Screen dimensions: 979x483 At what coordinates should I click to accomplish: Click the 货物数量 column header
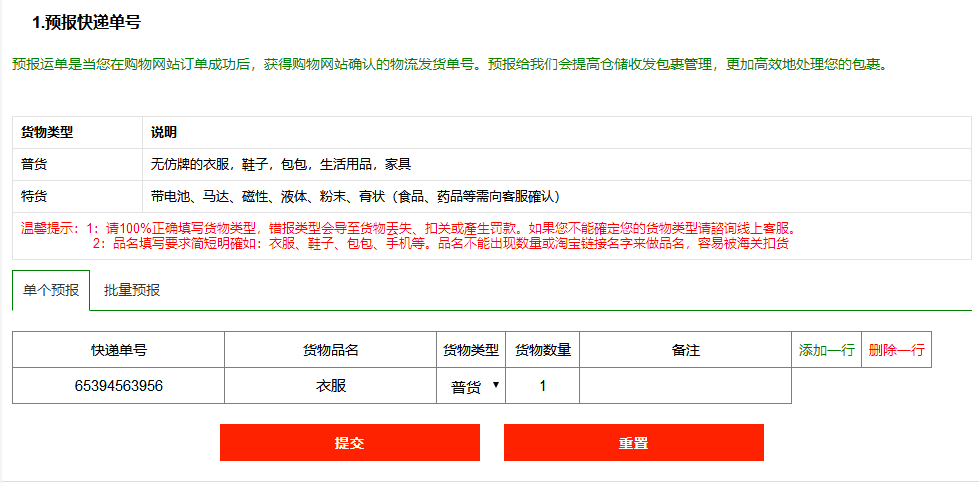point(542,350)
